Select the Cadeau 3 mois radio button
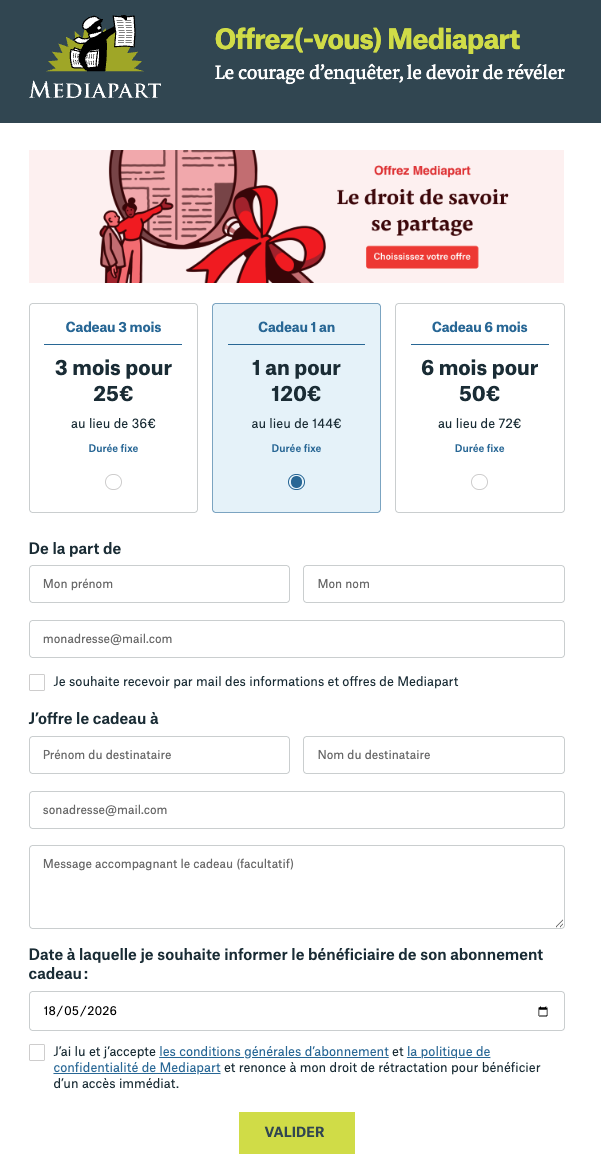Screen dimensions: 601x1172 coord(114,482)
